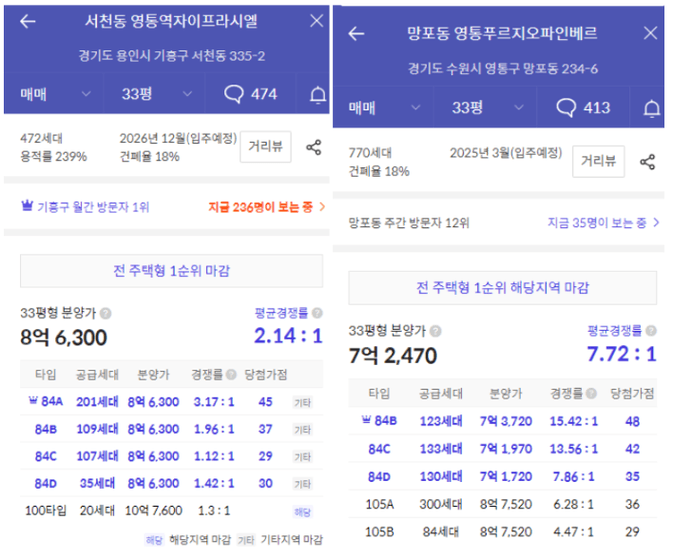Select 84D row with 130세대 in 망포동 table
This screenshot has height=560, width=673.
502,476
